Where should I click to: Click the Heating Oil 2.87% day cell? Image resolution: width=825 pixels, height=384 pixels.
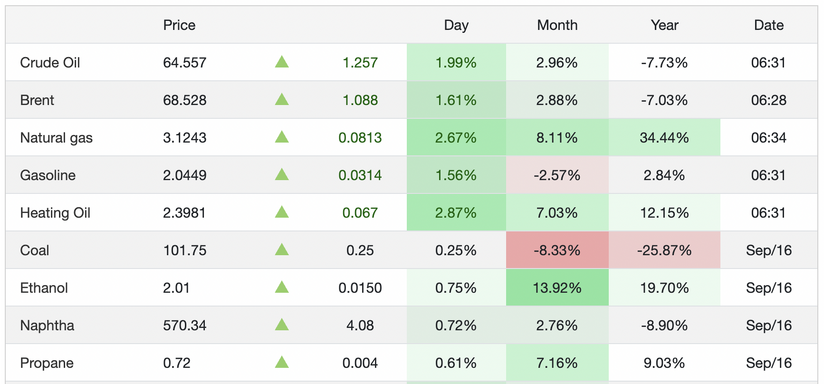(x=456, y=213)
